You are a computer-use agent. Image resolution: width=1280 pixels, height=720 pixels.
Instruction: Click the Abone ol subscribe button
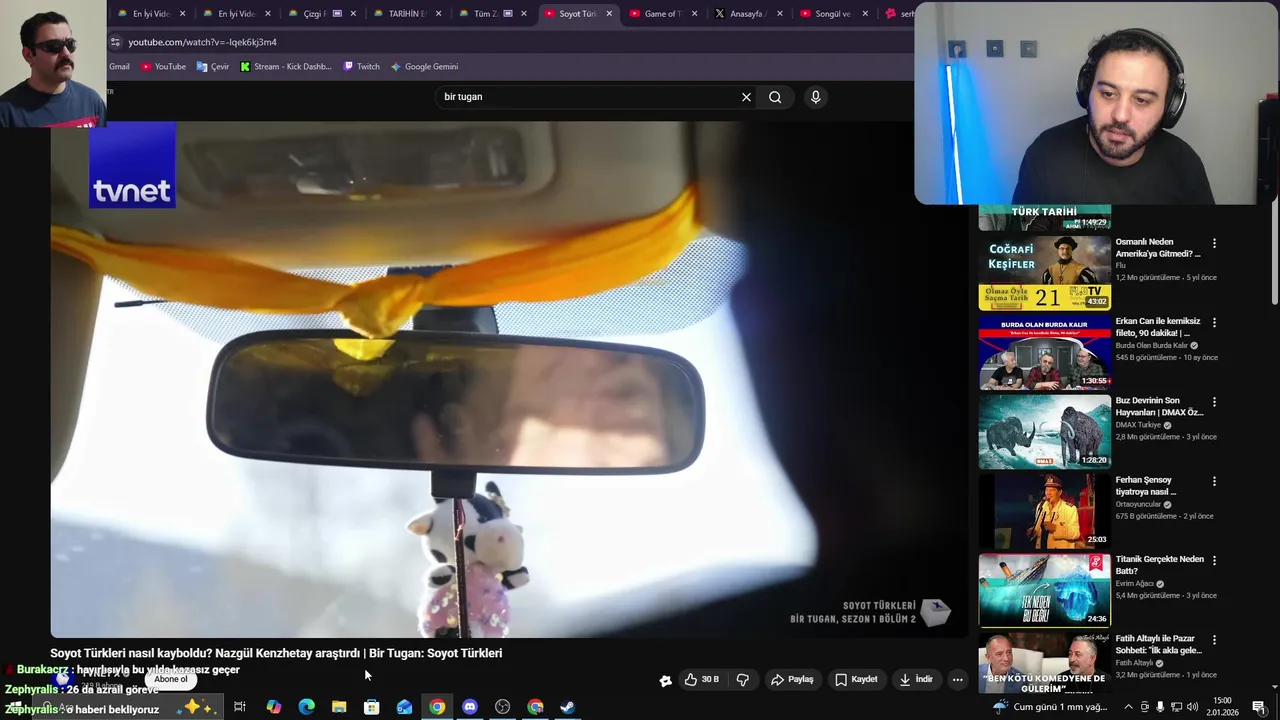[171, 679]
